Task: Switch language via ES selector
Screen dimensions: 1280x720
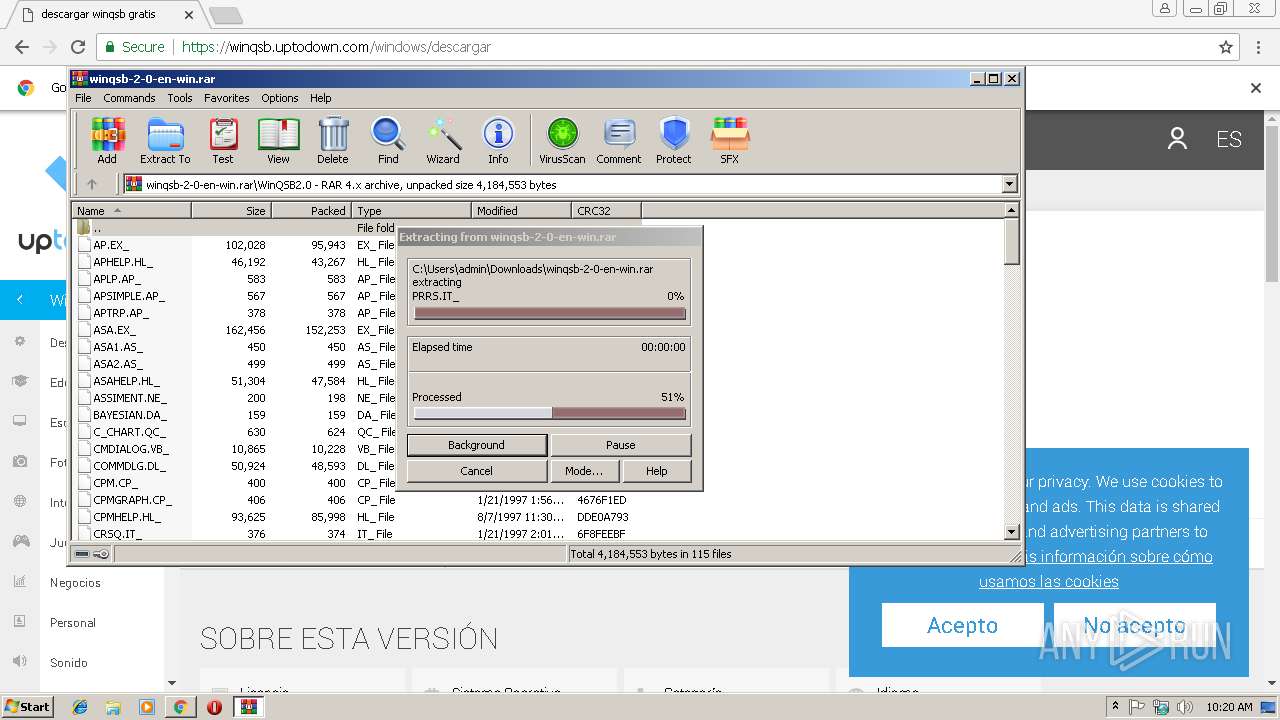Action: [1229, 139]
